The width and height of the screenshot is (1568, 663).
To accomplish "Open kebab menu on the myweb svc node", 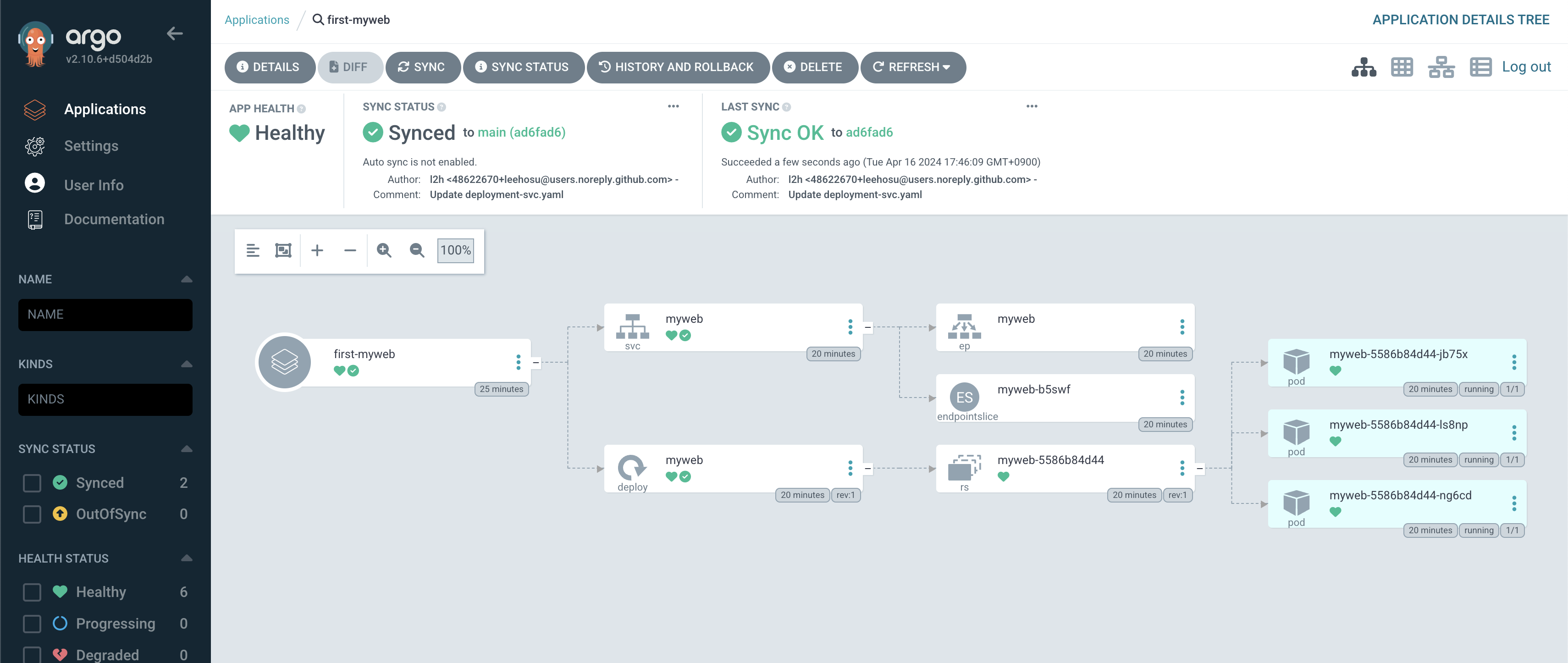I will pos(850,327).
